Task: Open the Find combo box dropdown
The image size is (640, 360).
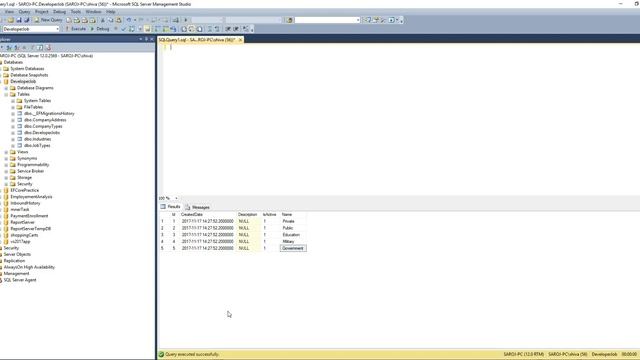Action: (x=358, y=20)
